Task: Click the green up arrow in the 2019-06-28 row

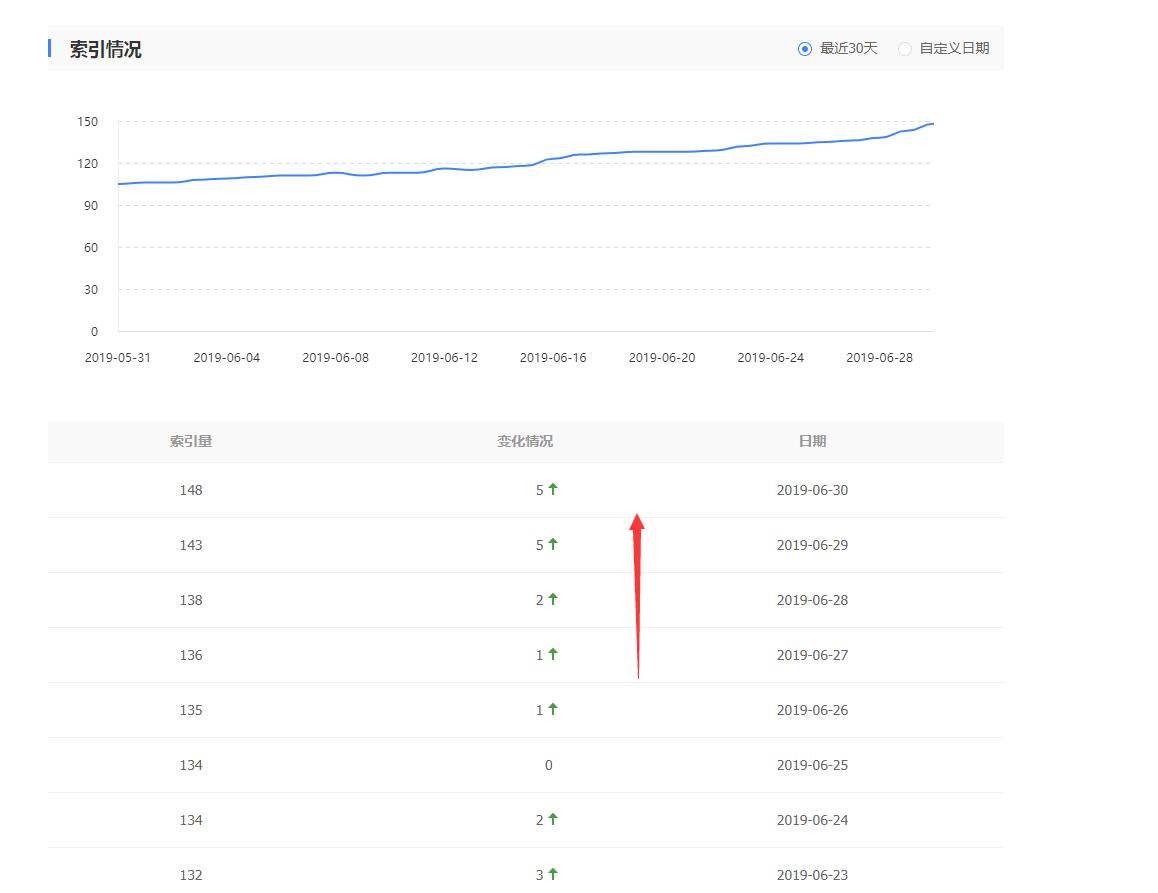Action: 553,599
